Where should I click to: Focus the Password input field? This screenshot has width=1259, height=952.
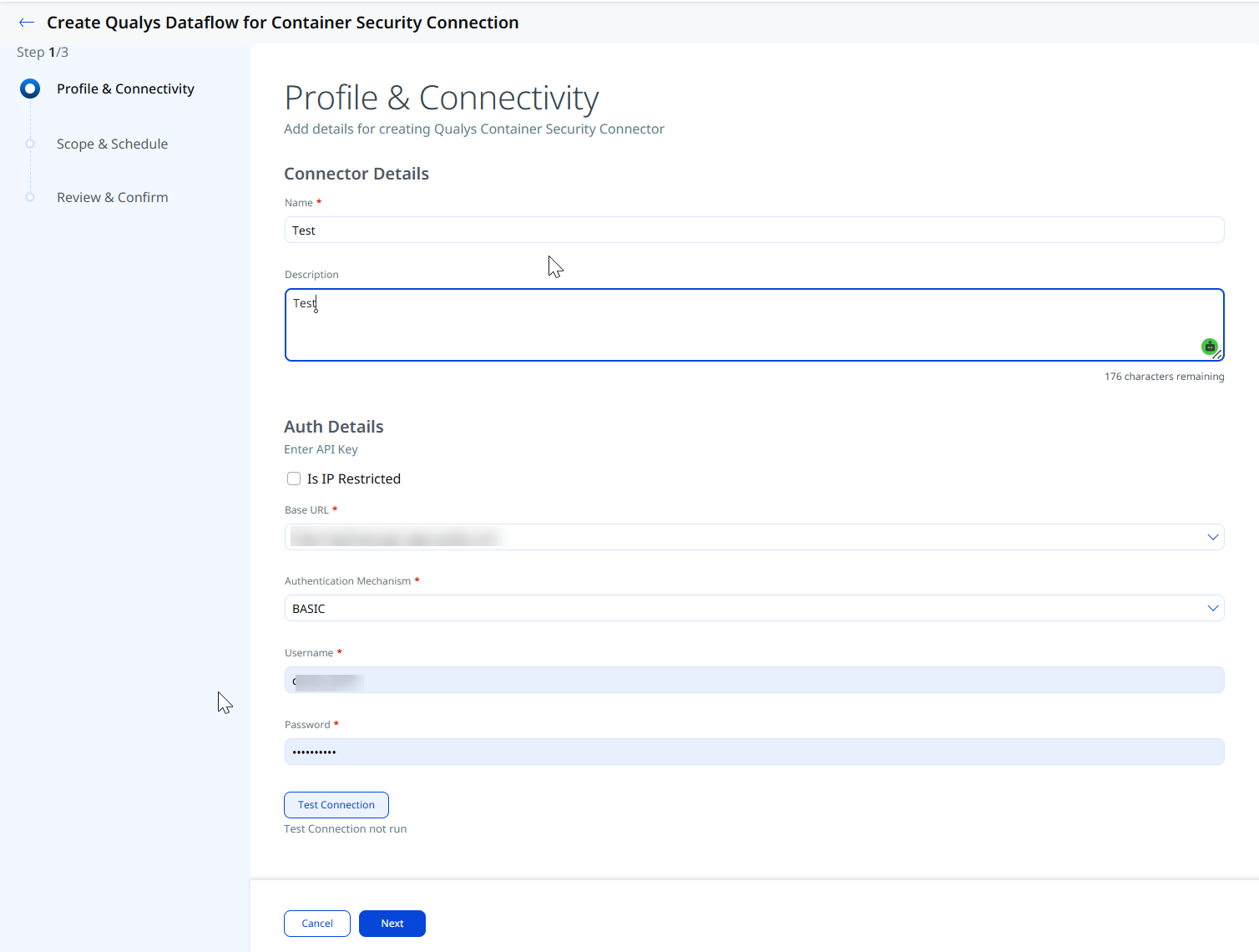coord(754,752)
